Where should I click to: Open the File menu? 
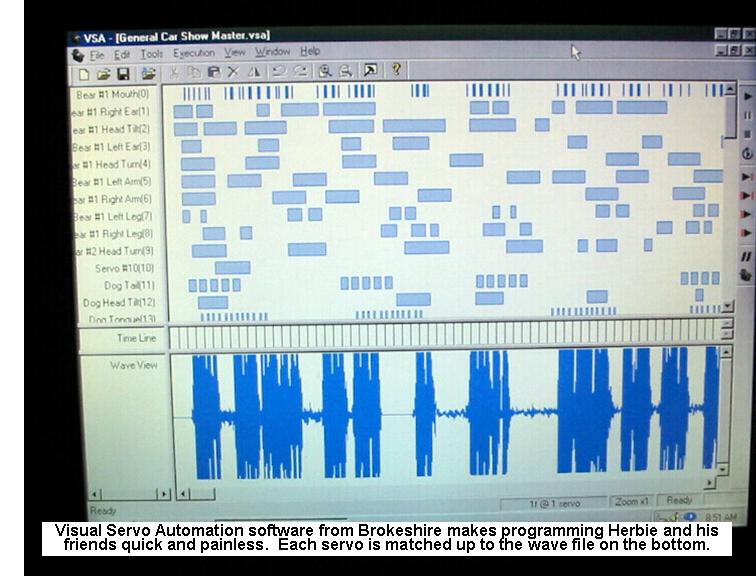tap(97, 54)
